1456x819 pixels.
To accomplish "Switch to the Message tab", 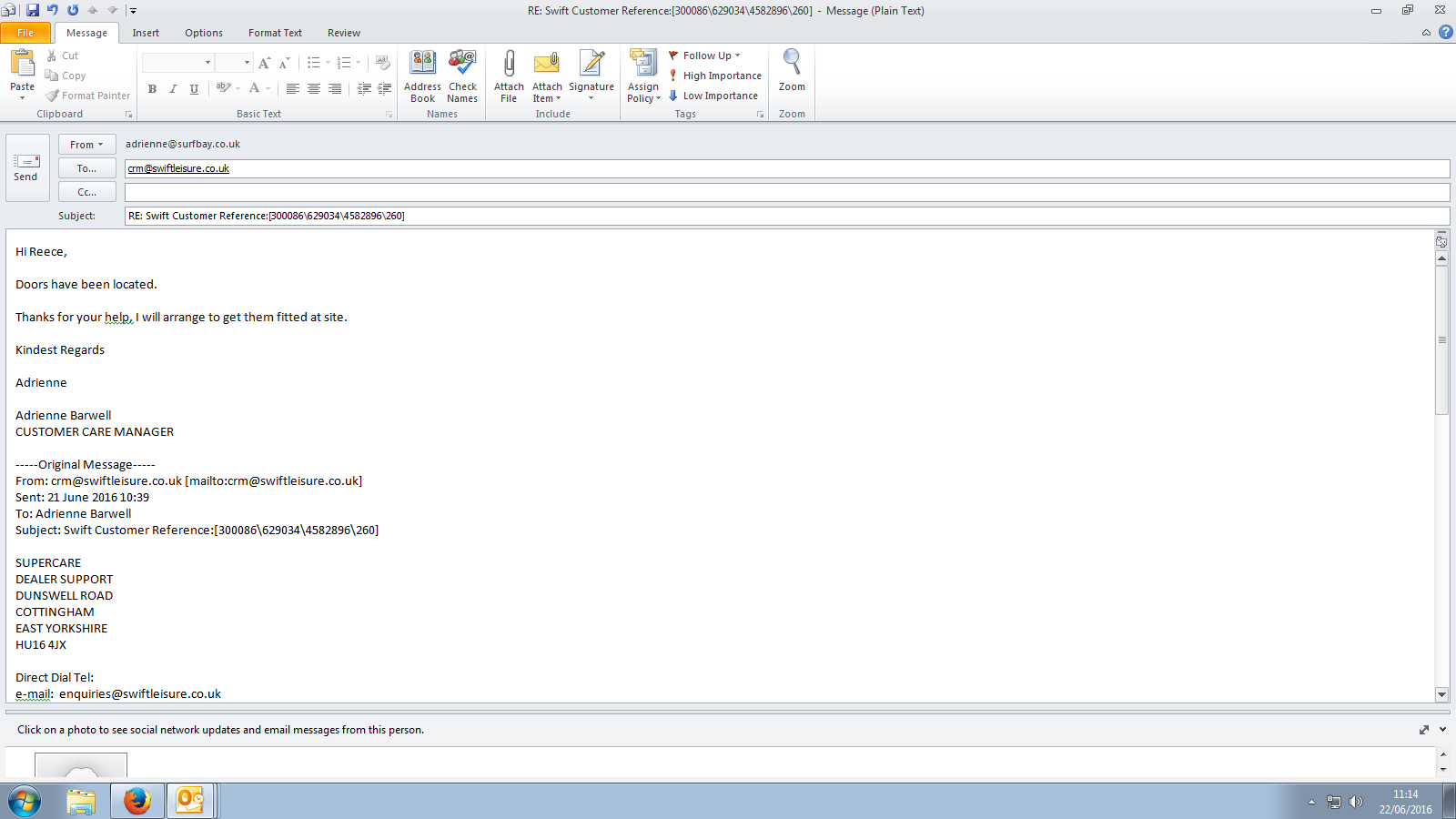I will 86,33.
